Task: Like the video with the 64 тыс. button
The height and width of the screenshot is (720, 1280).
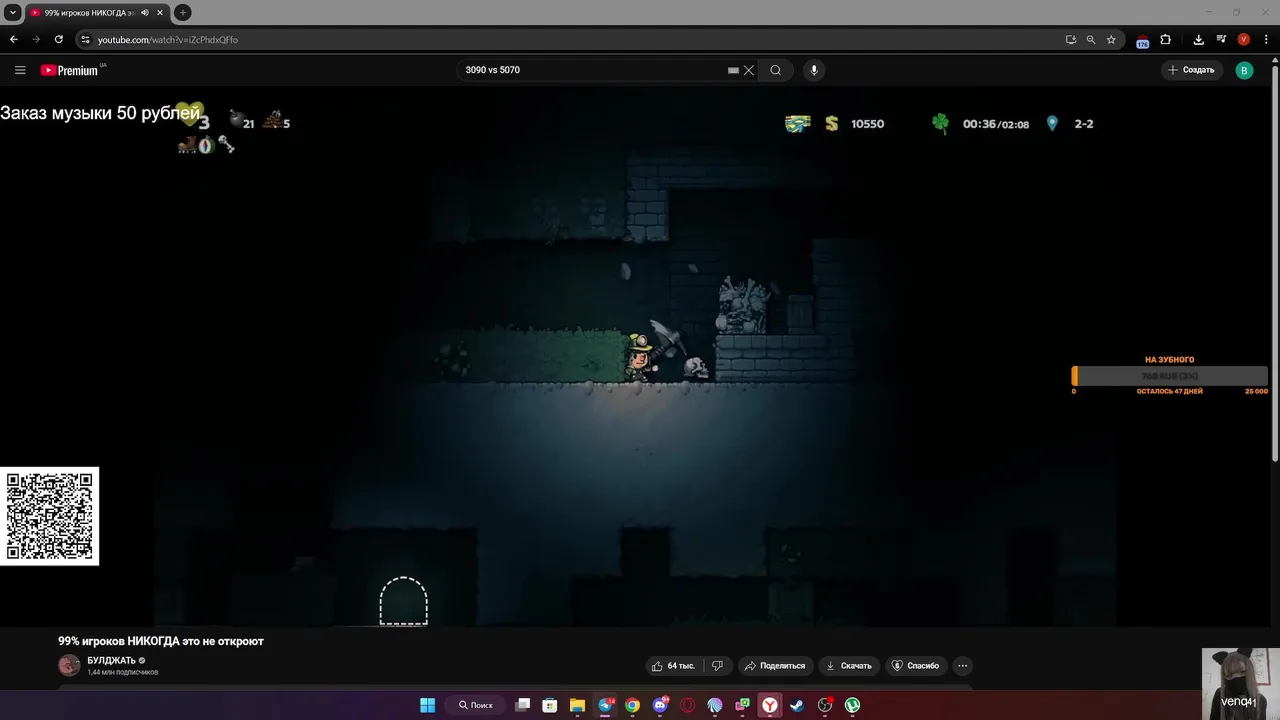Action: tap(673, 666)
